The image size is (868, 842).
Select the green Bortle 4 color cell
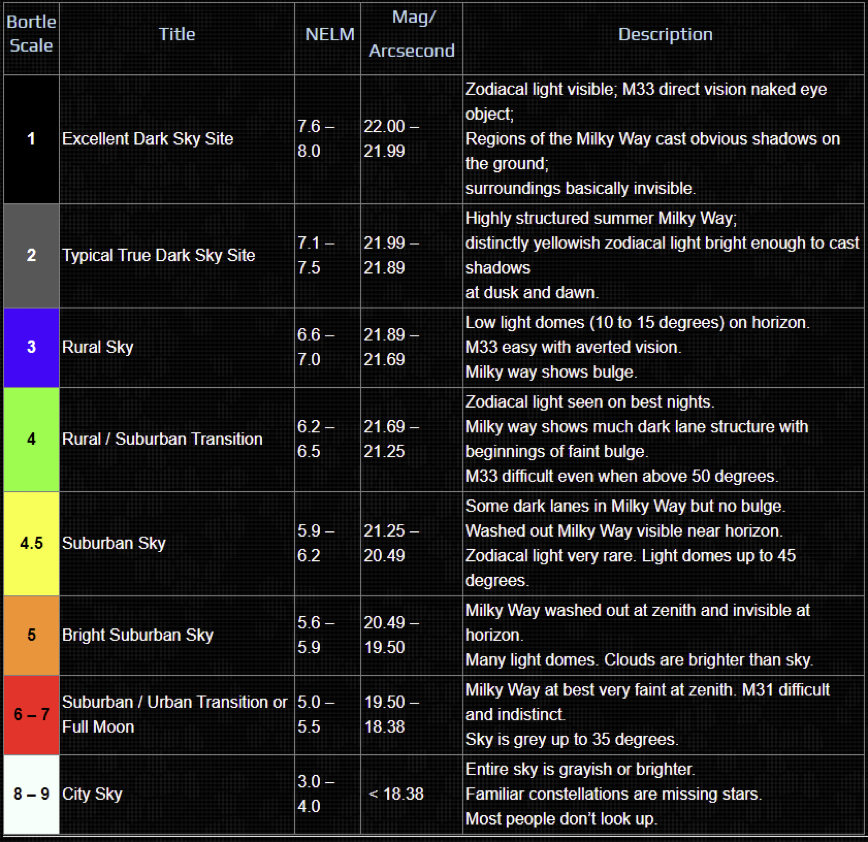[x=32, y=439]
